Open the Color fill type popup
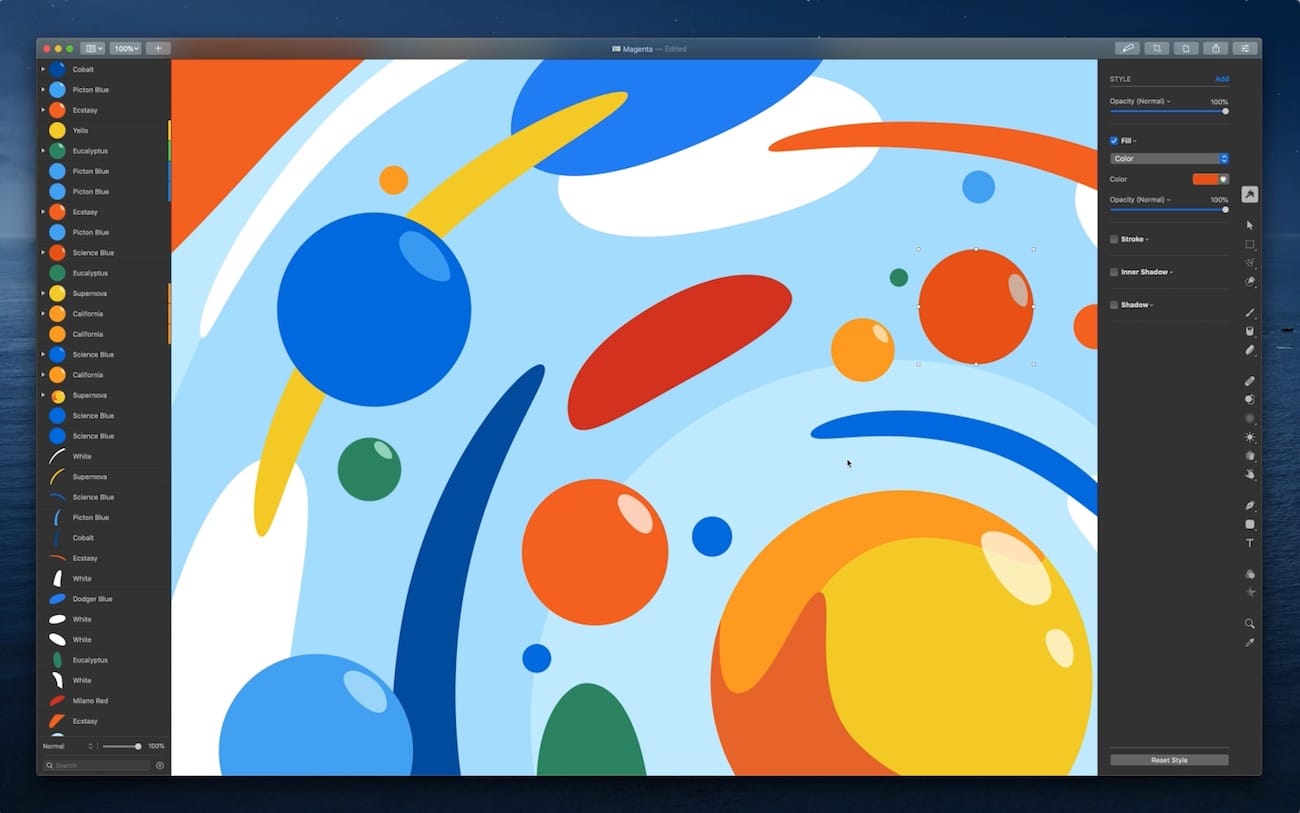This screenshot has height=813, width=1300. coord(1169,159)
